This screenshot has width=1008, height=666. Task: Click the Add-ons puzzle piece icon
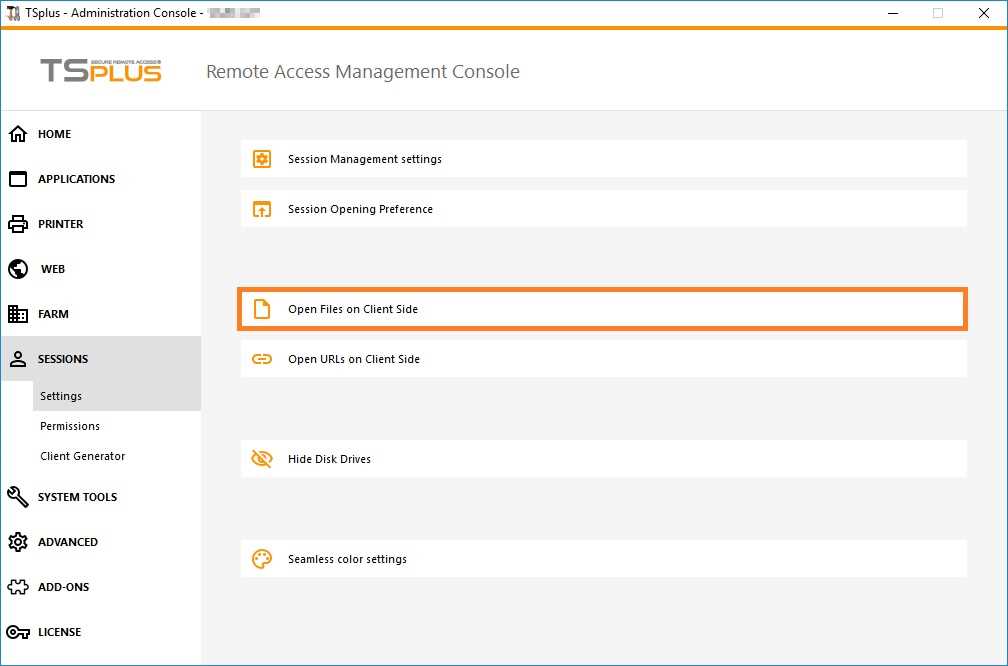18,587
